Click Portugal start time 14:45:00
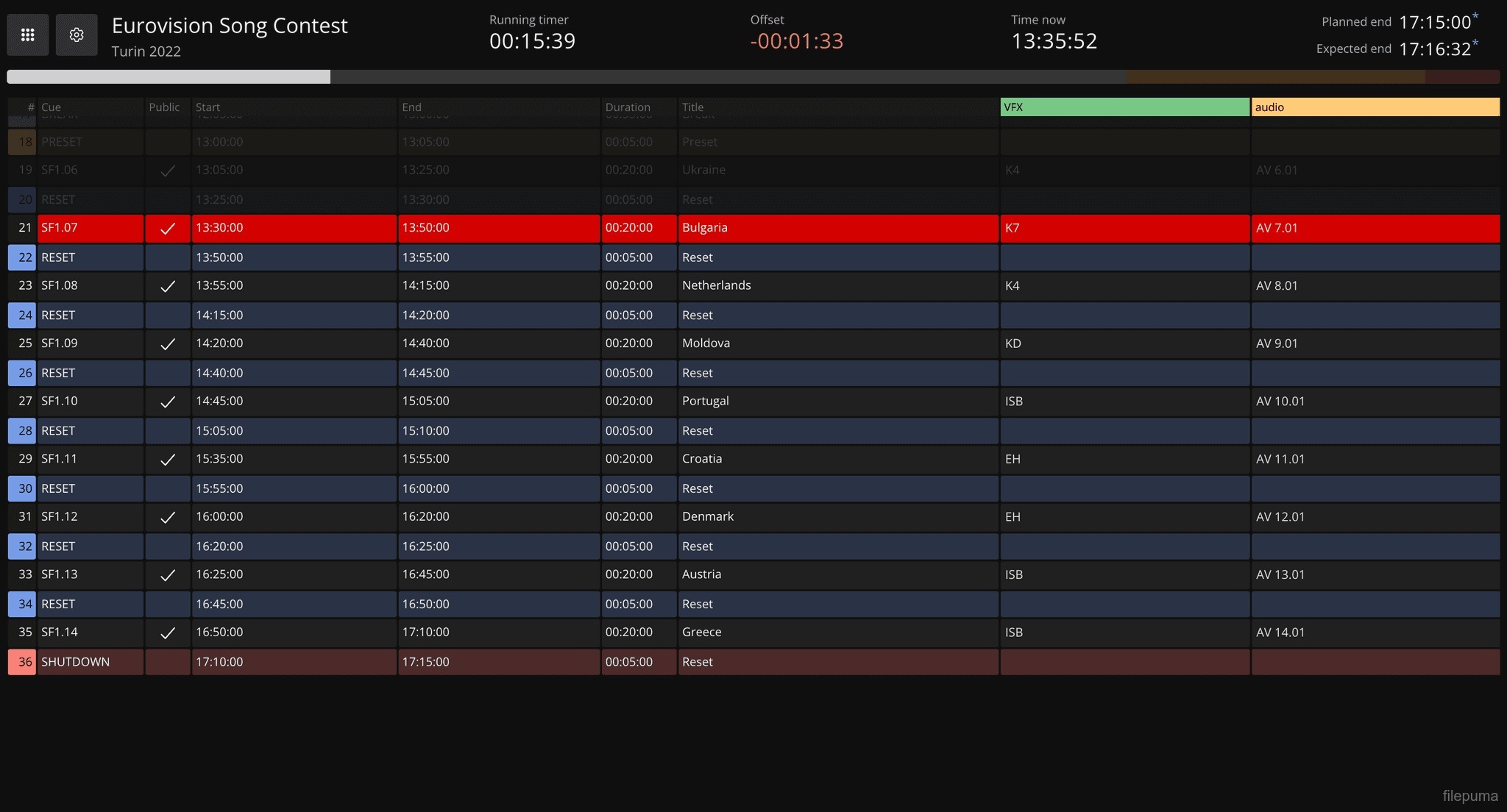The height and width of the screenshot is (812, 1507). pos(219,402)
